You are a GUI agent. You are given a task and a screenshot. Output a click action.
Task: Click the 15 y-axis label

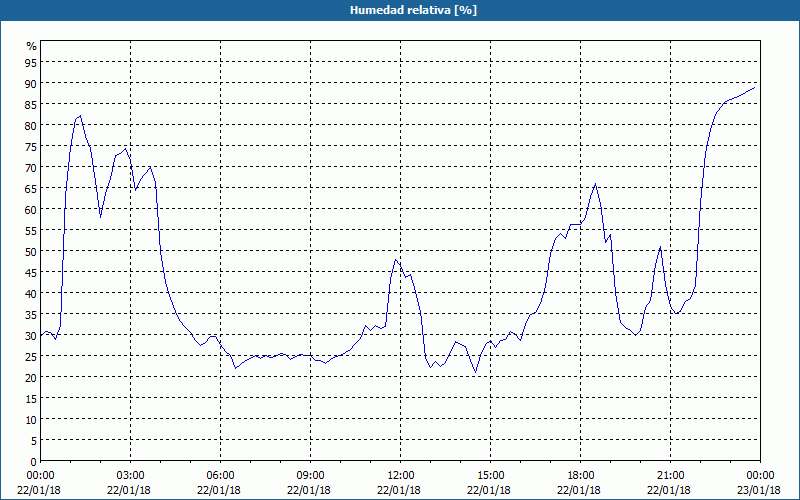point(31,398)
